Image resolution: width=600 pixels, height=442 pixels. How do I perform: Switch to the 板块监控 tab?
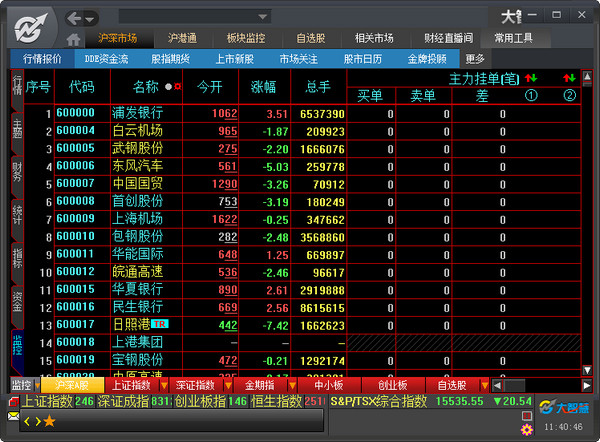pyautogui.click(x=246, y=38)
